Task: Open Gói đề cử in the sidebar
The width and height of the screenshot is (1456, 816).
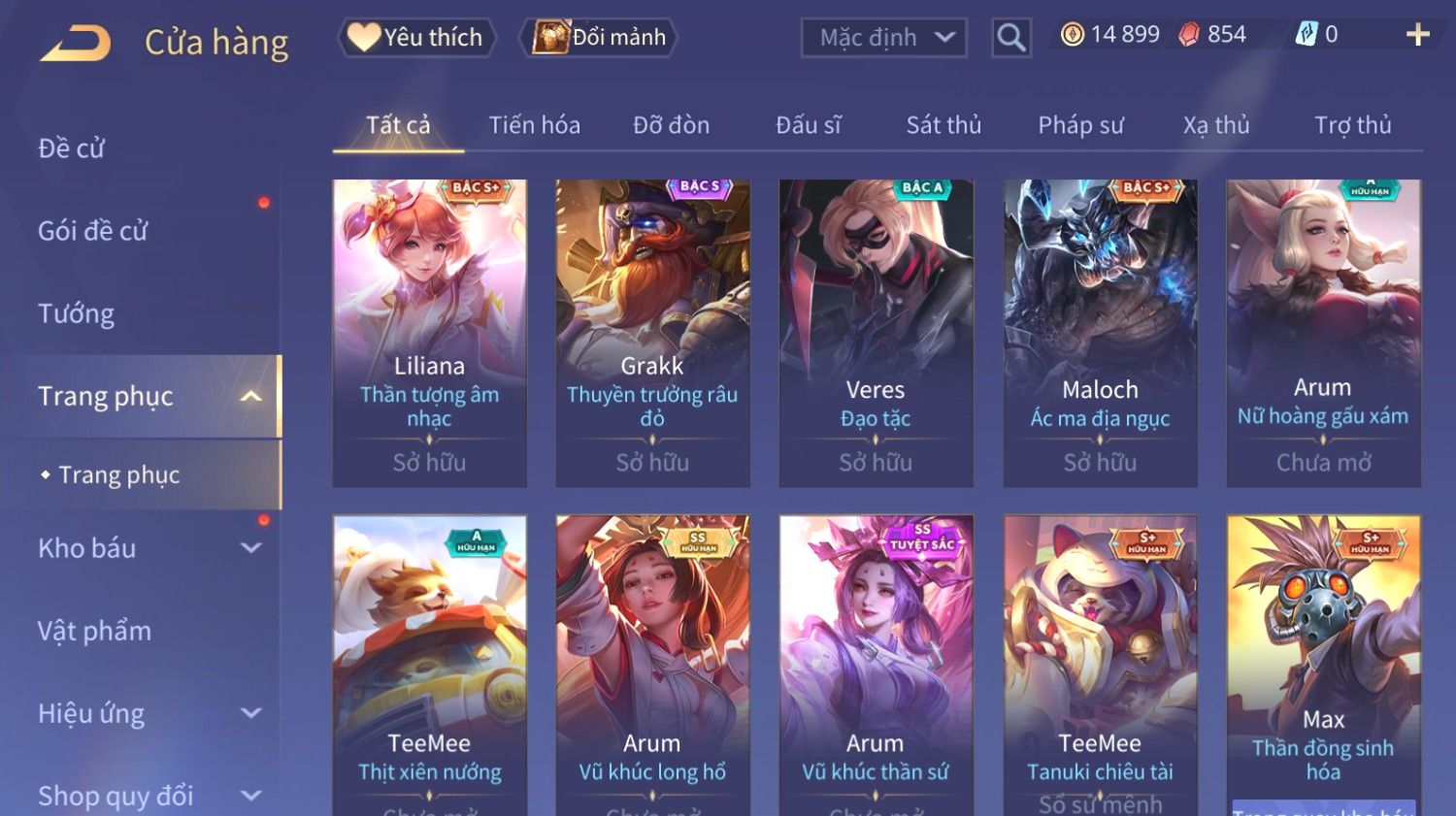Action: [x=92, y=231]
